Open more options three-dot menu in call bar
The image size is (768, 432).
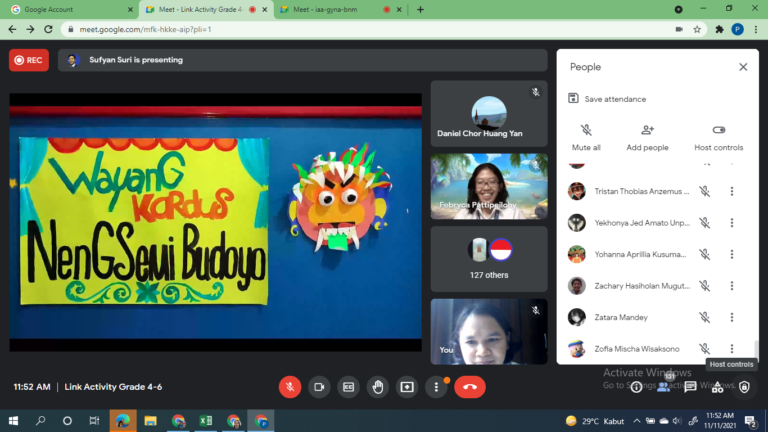coord(436,387)
